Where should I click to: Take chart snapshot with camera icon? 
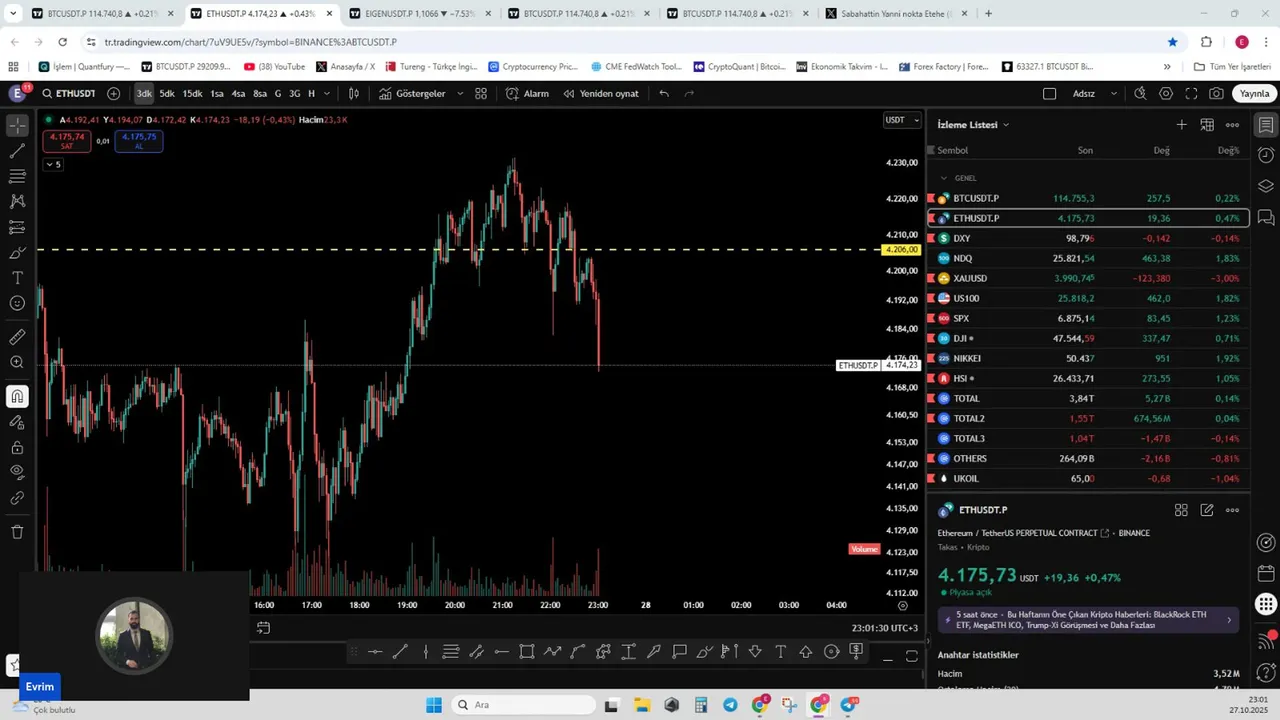point(1216,93)
